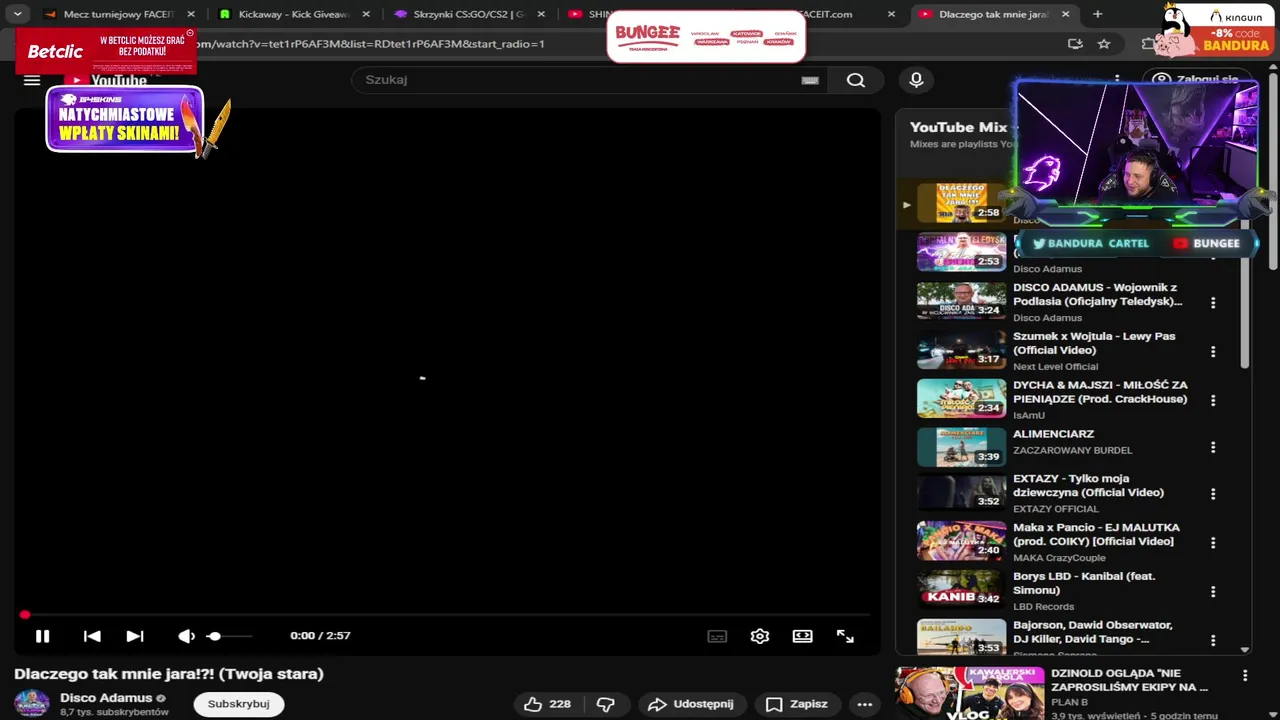This screenshot has width=1280, height=720.
Task: Close the Kickaway tab
Action: click(x=366, y=15)
